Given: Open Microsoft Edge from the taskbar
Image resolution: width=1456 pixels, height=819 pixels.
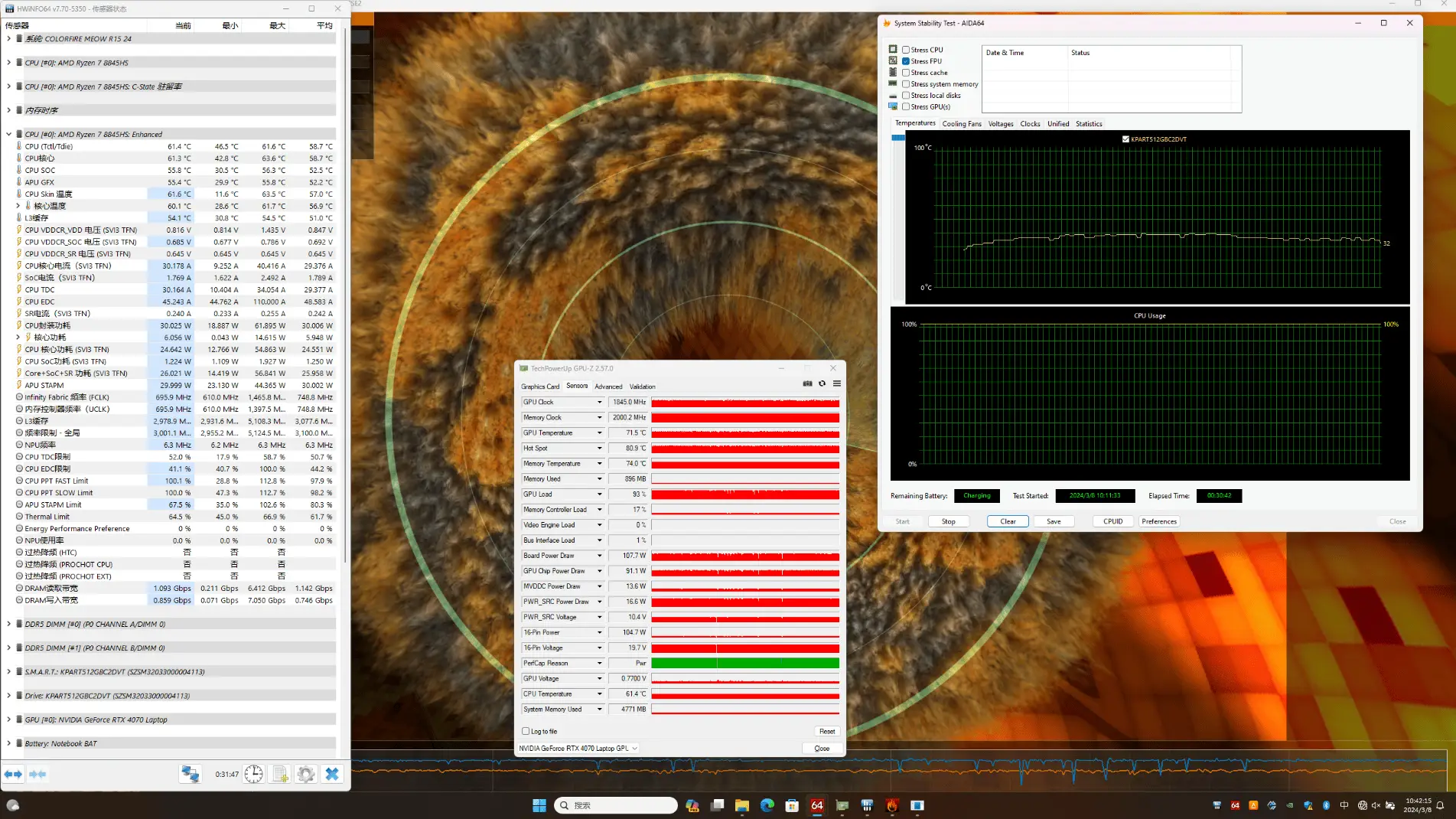Looking at the screenshot, I should tap(767, 805).
